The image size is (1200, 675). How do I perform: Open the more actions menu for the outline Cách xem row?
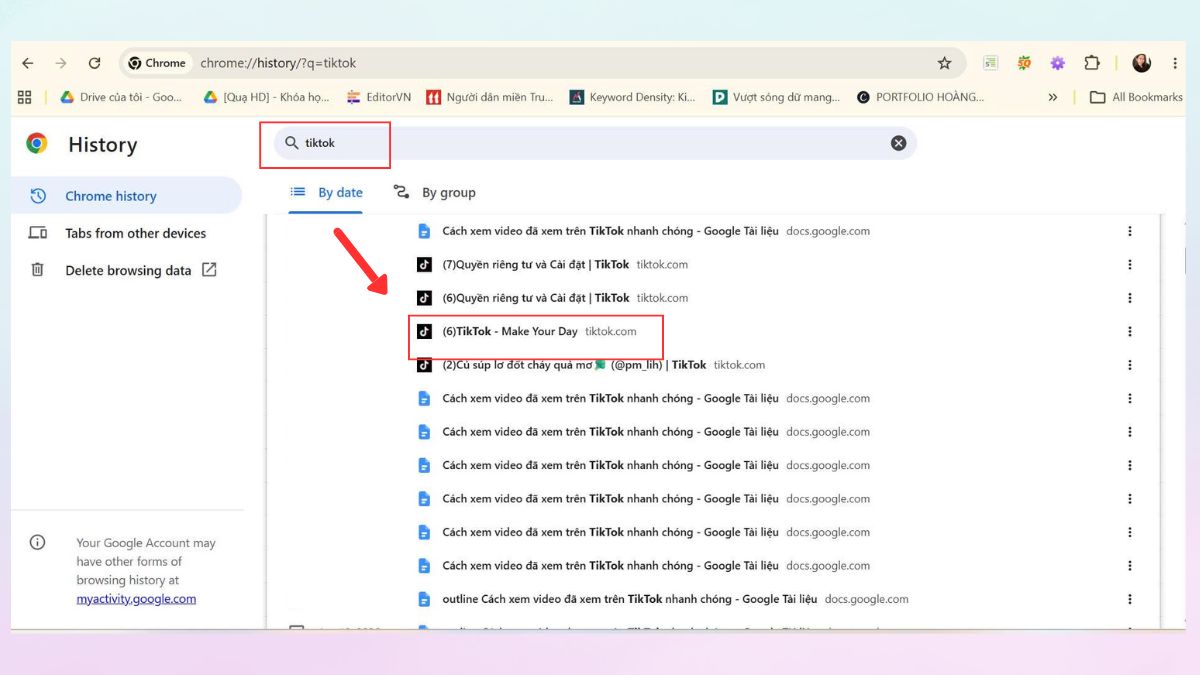[1130, 599]
